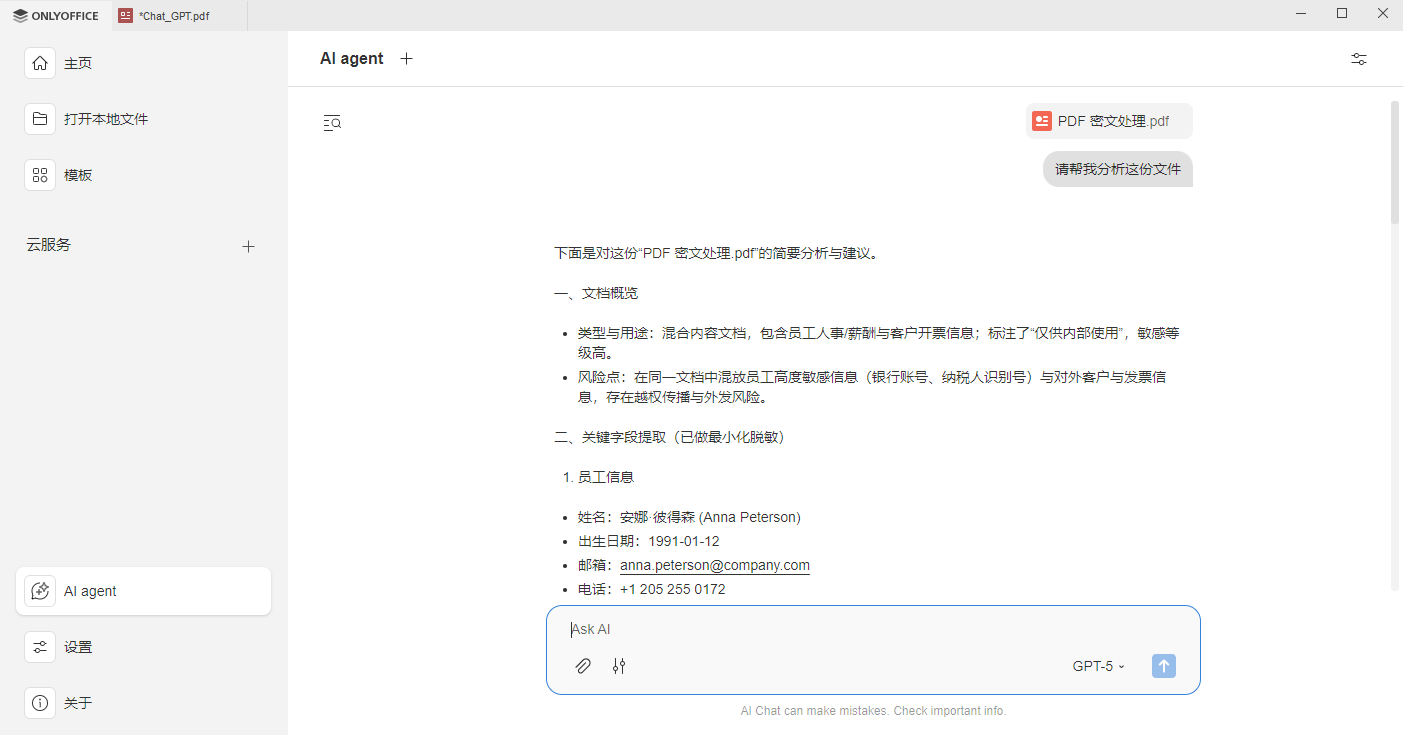1403x735 pixels.
Task: Click the ONLYOFFICE logo icon
Action: point(22,15)
